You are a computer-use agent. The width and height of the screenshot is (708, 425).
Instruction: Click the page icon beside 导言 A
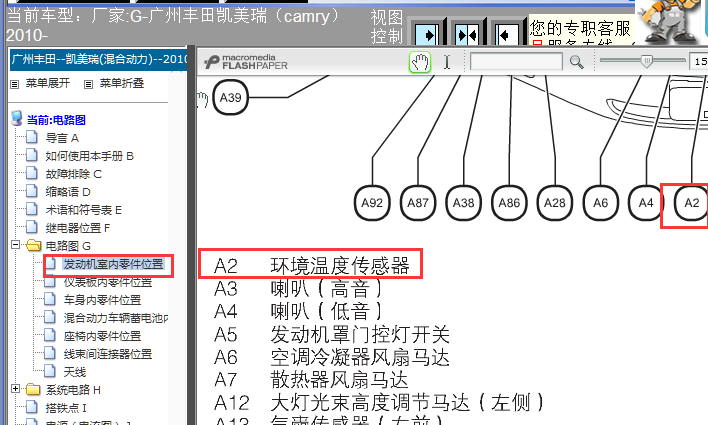click(32, 137)
